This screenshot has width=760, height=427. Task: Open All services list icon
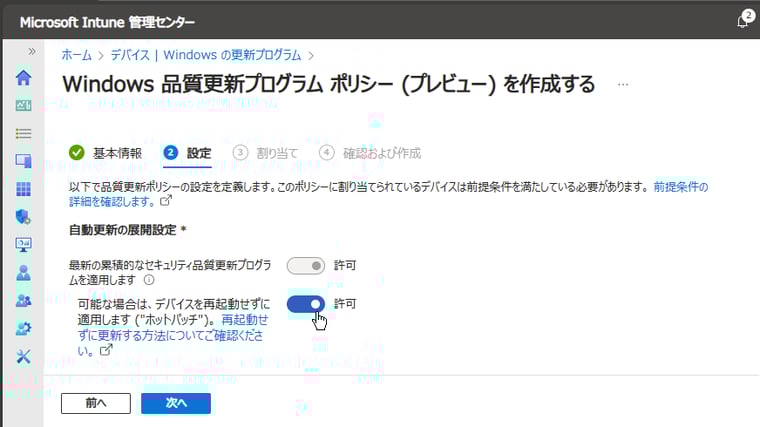point(23,133)
